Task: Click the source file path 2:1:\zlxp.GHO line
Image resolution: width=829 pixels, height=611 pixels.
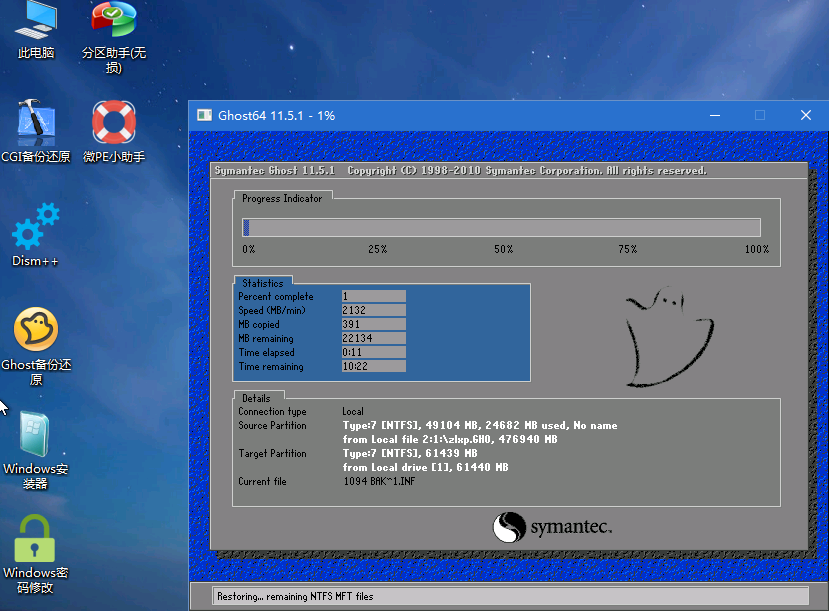Action: (450, 439)
